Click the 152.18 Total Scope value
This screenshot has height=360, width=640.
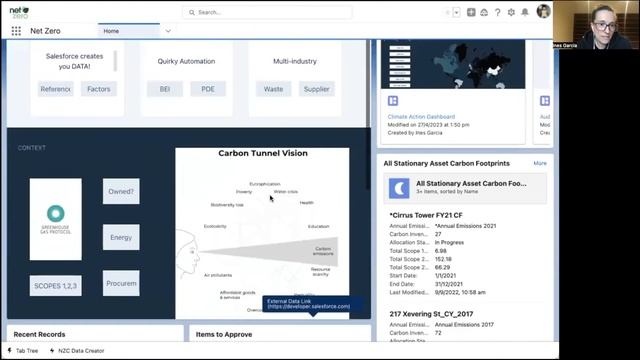tap(443, 259)
